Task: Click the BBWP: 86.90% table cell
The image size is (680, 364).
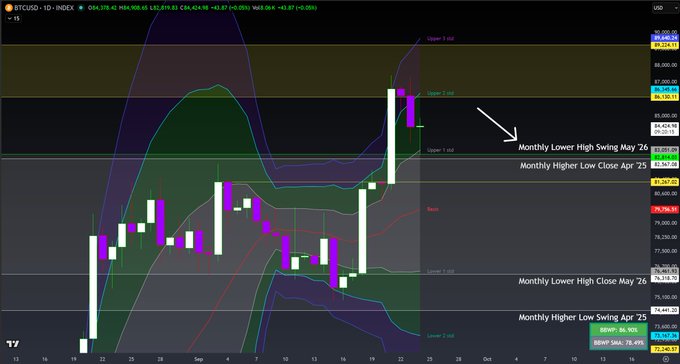Action: coord(618,330)
